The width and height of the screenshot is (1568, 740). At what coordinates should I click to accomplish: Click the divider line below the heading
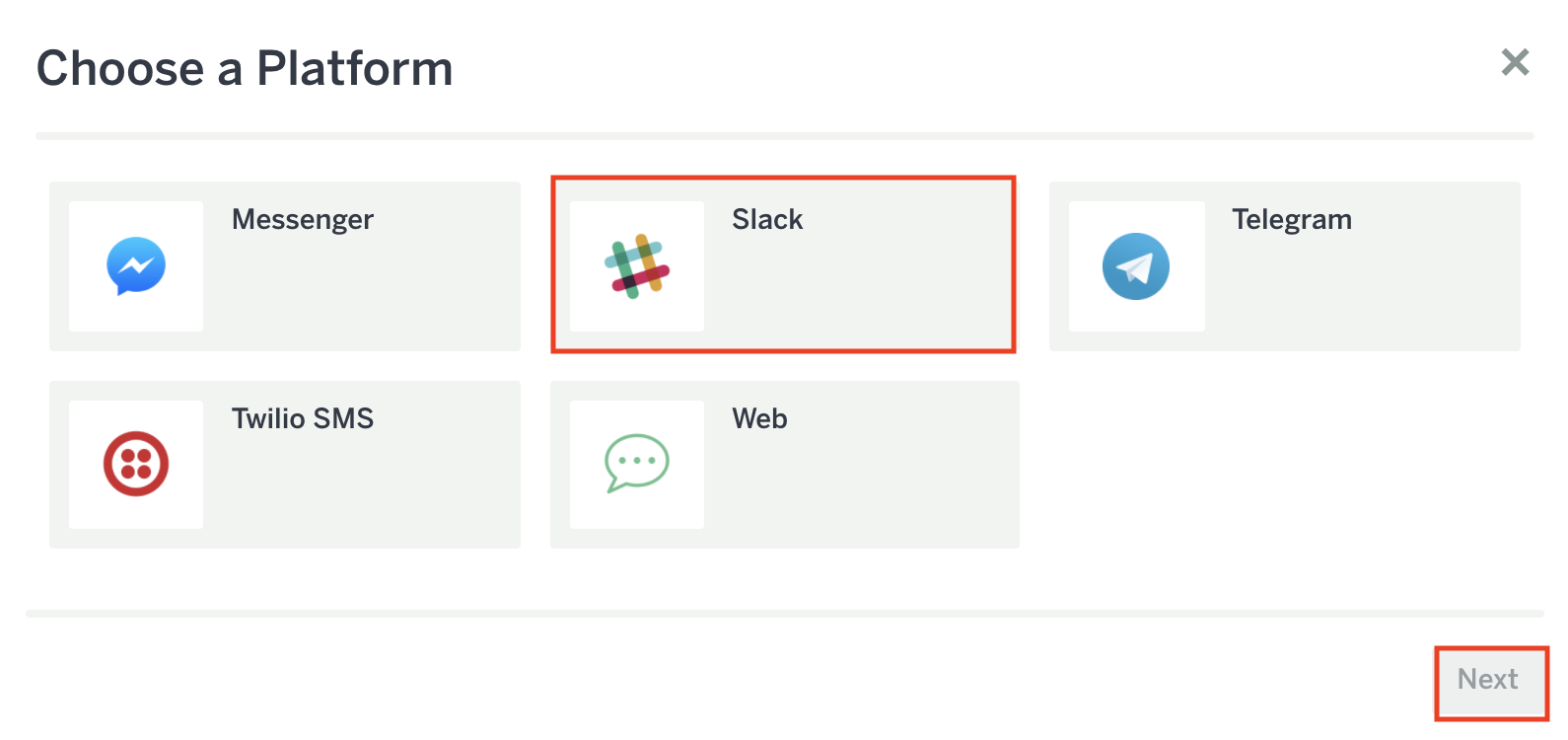pyautogui.click(x=784, y=136)
